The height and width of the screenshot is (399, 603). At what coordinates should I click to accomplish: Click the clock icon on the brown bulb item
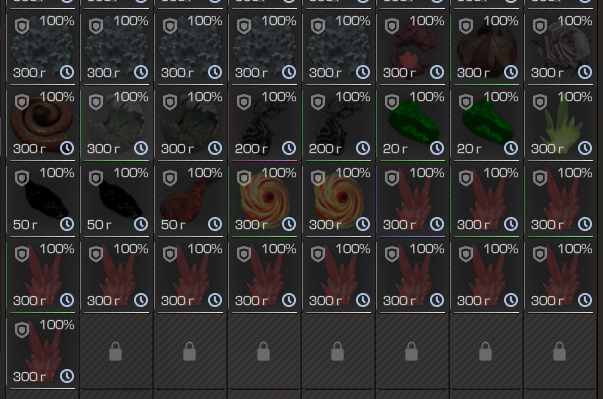(x=511, y=72)
